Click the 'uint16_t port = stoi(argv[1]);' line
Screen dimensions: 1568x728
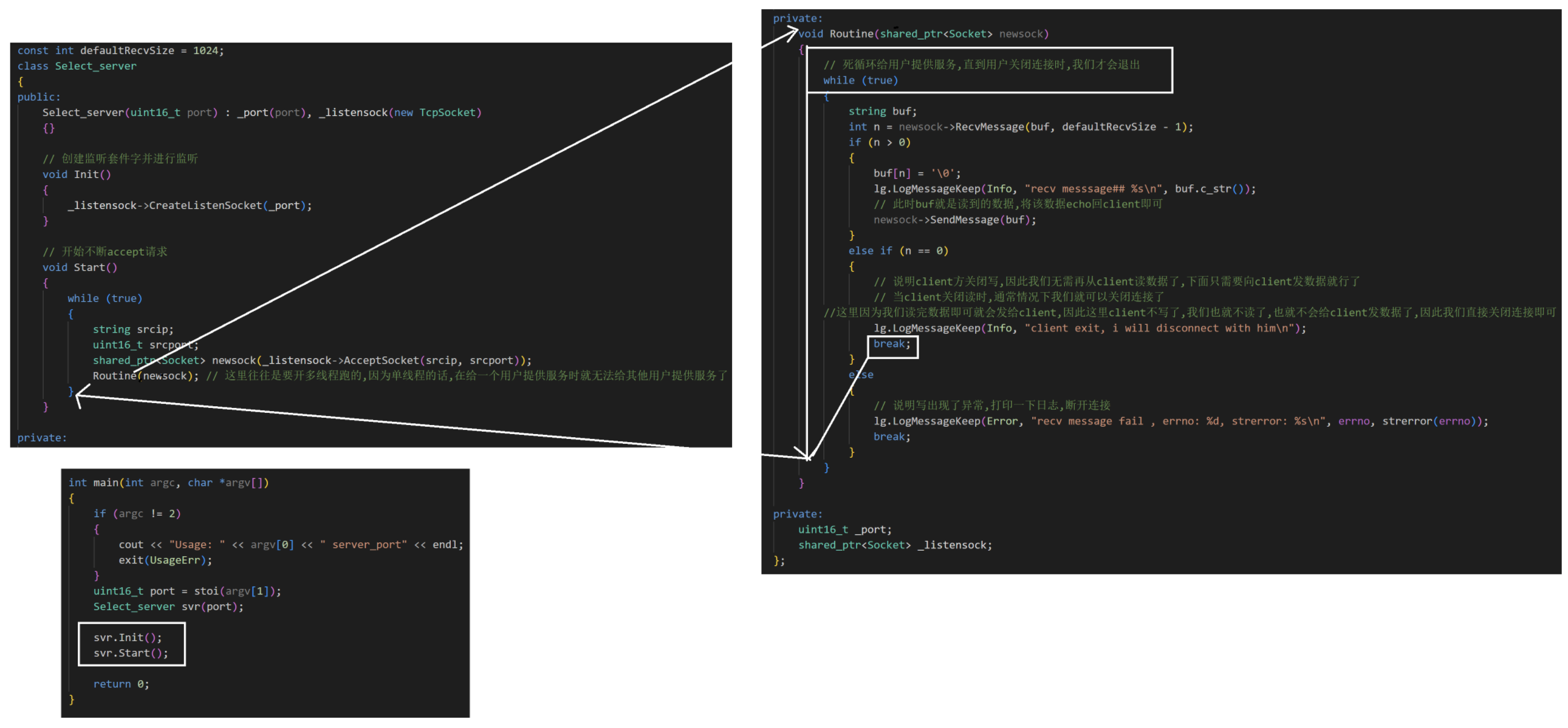[188, 591]
